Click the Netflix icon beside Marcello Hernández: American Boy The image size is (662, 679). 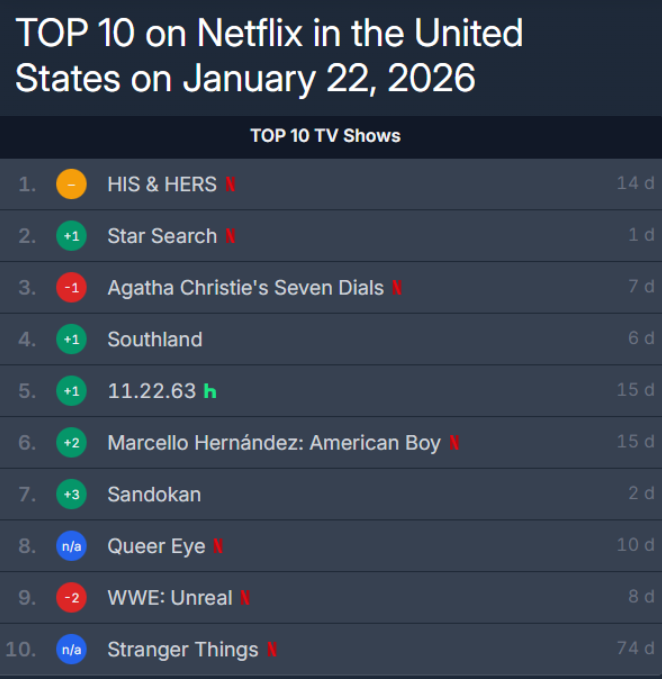(454, 443)
